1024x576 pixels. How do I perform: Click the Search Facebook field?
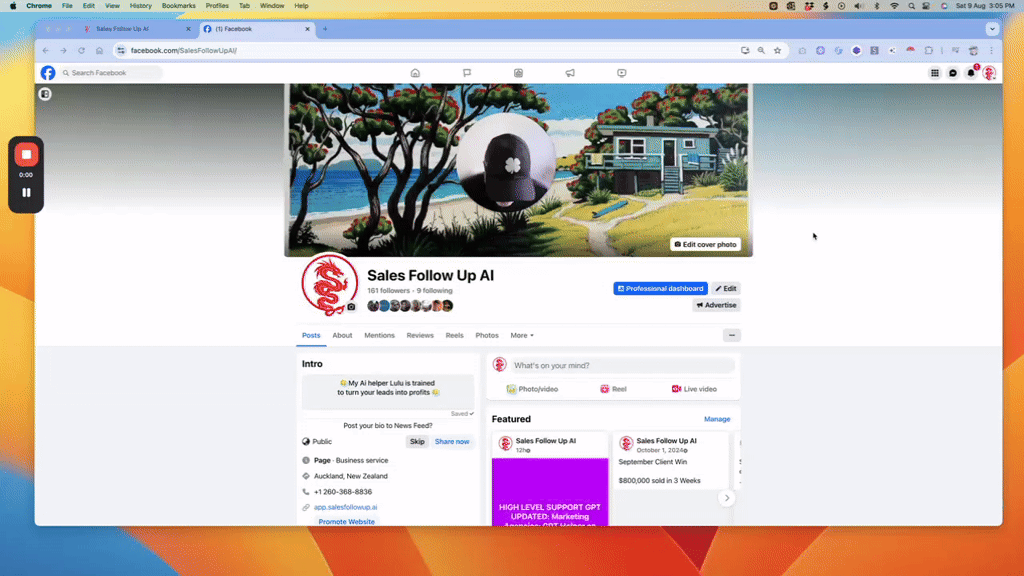pyautogui.click(x=110, y=73)
